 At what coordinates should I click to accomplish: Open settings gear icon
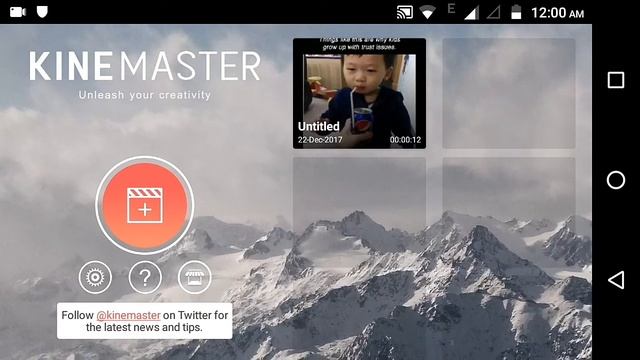tap(95, 278)
